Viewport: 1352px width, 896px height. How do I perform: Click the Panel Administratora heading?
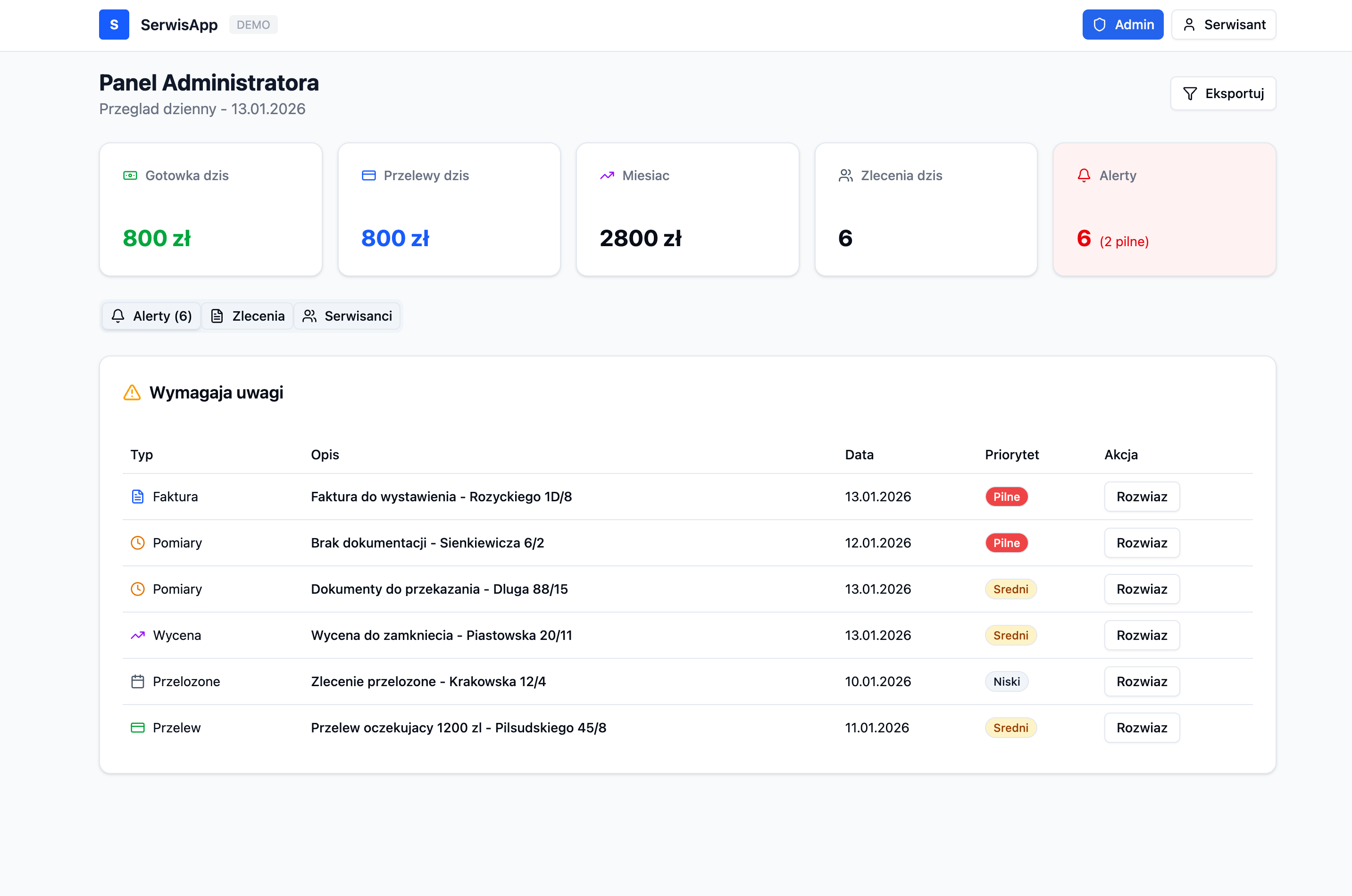[x=209, y=83]
